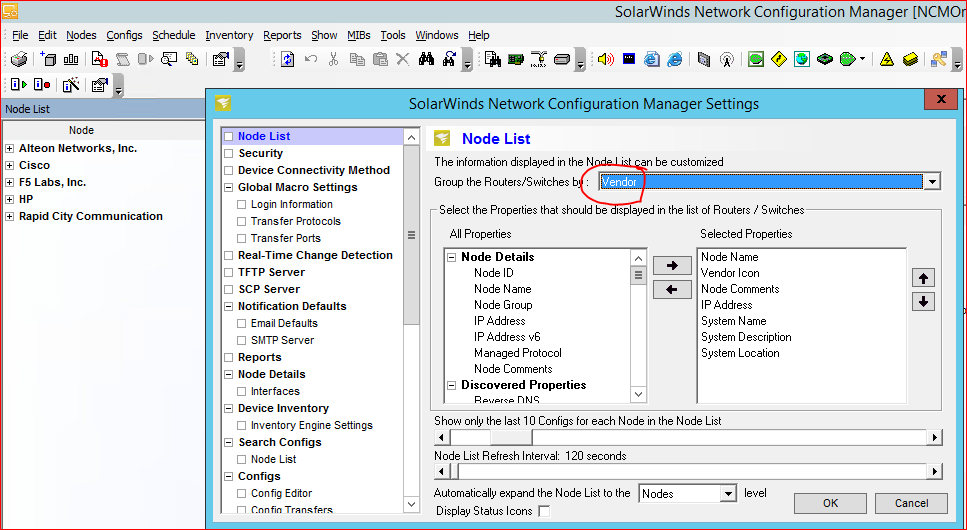Click the add new node cube icon

pyautogui.click(x=48, y=59)
